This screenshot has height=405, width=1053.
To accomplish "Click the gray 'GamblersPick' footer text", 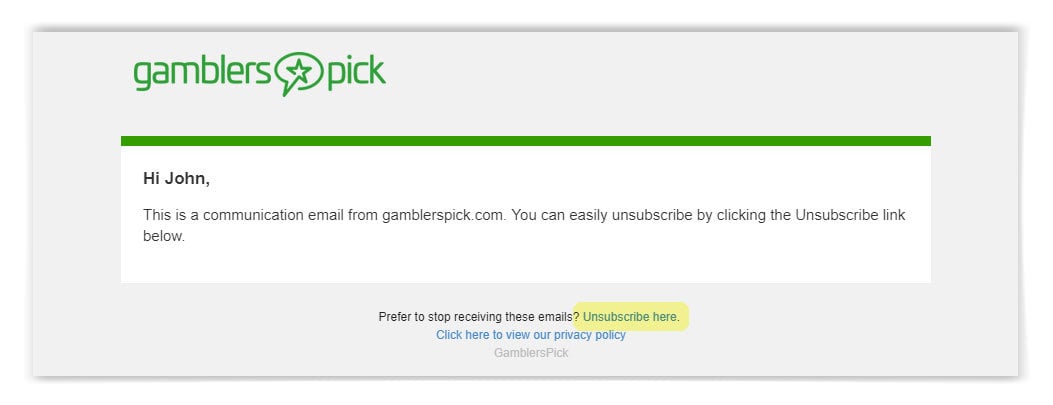I will [x=531, y=353].
